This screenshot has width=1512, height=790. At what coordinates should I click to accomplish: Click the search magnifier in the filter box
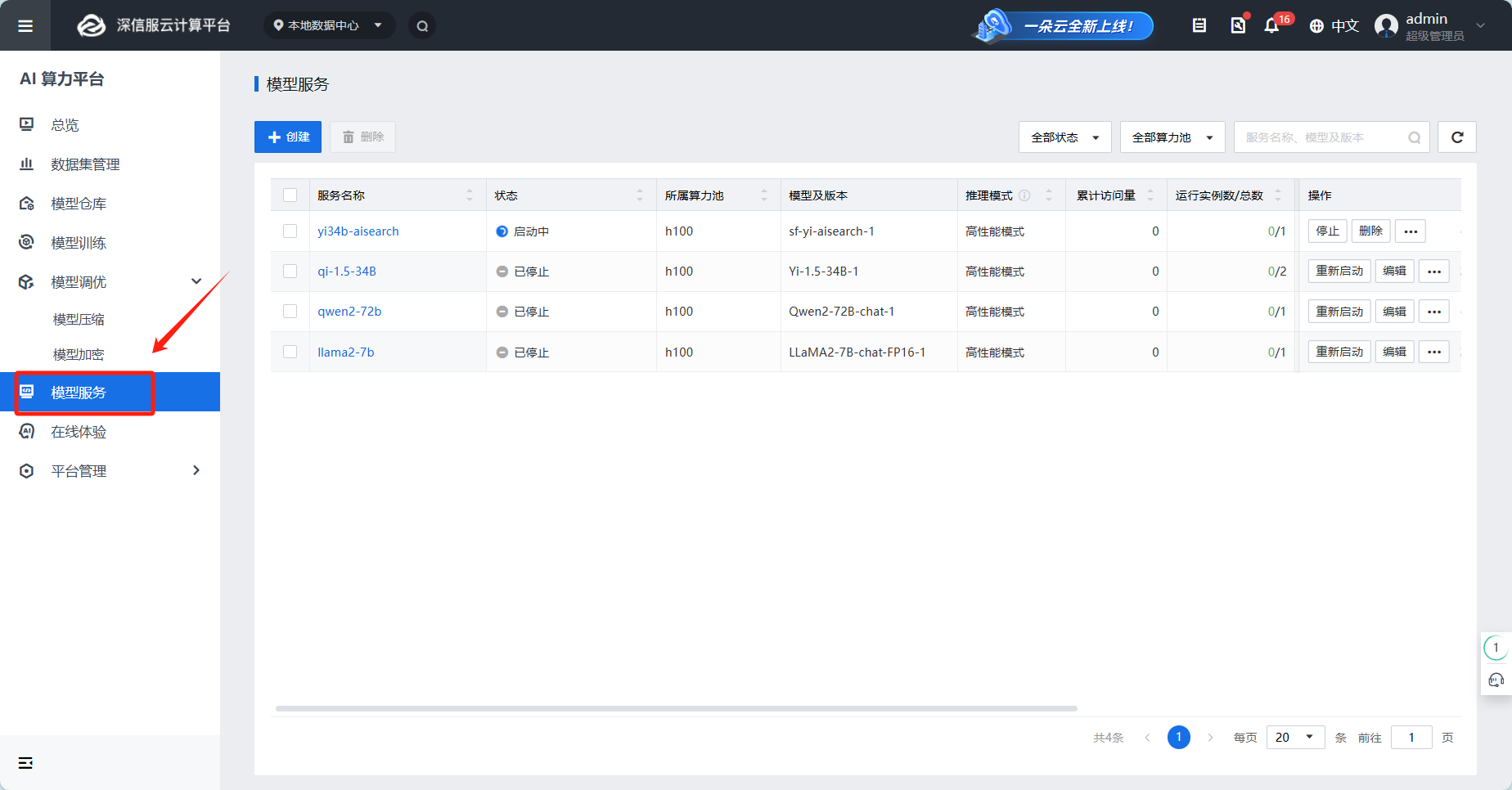1414,137
